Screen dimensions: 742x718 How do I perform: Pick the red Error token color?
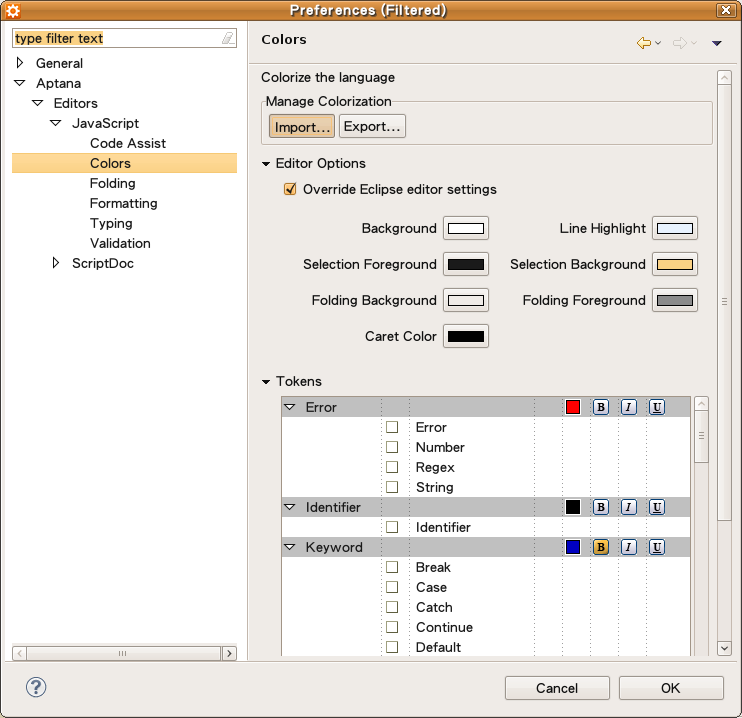coord(573,407)
